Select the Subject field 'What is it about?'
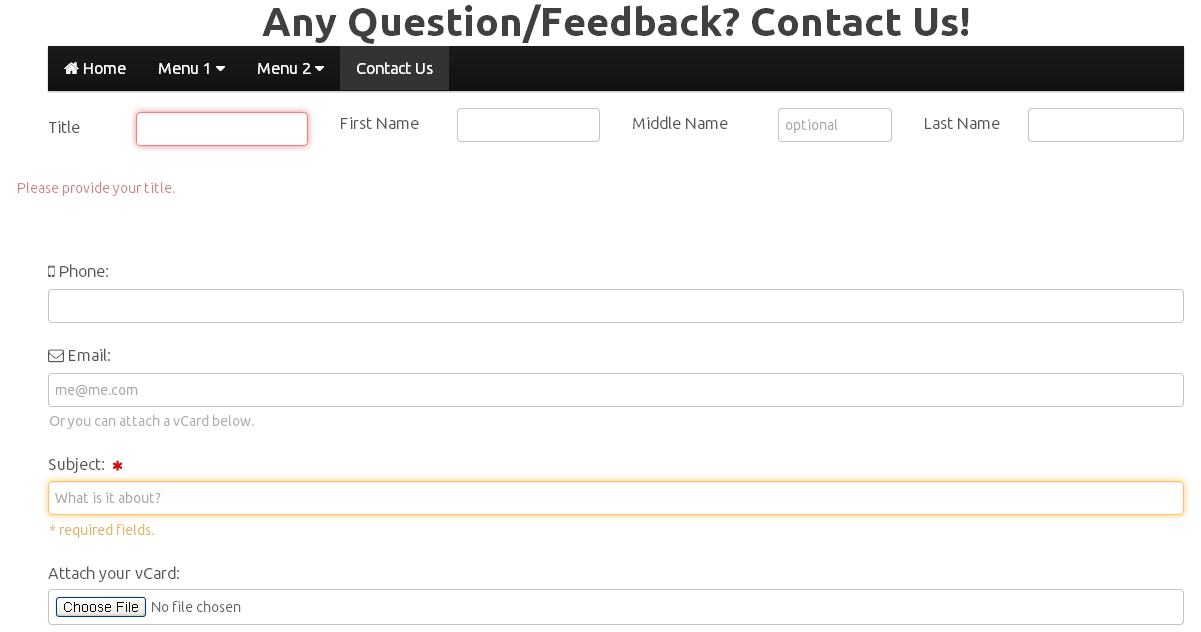This screenshot has height=632, width=1201. [616, 498]
